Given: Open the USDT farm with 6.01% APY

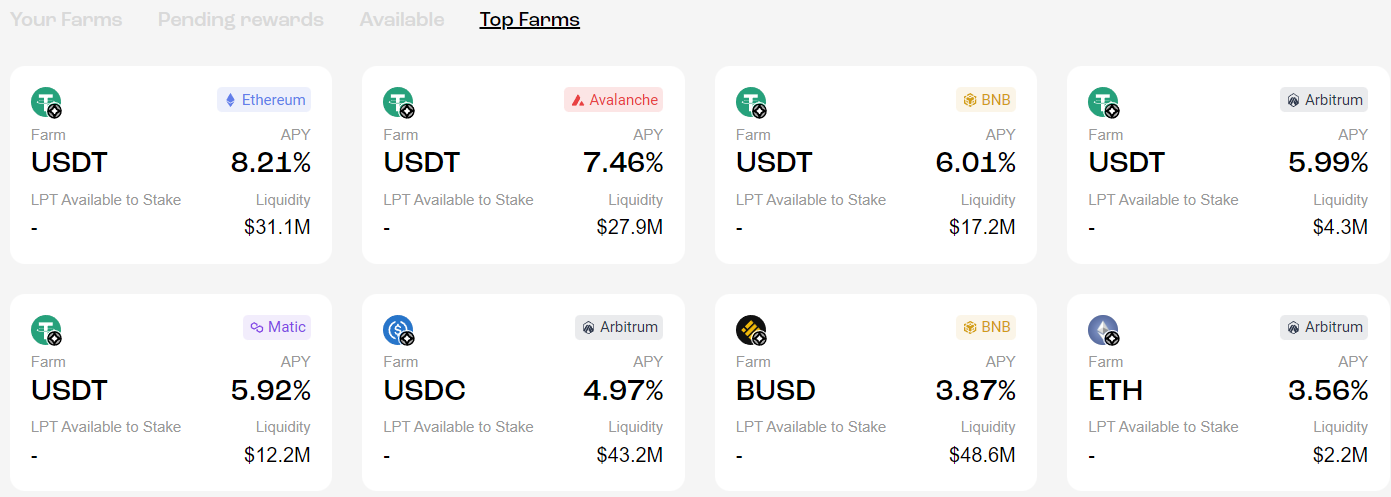Looking at the screenshot, I should coord(876,165).
